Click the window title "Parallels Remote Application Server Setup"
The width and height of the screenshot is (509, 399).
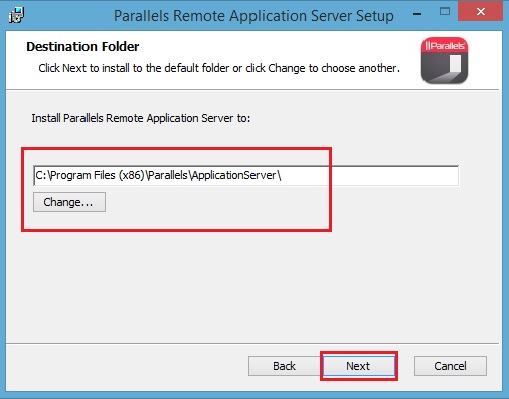point(254,16)
